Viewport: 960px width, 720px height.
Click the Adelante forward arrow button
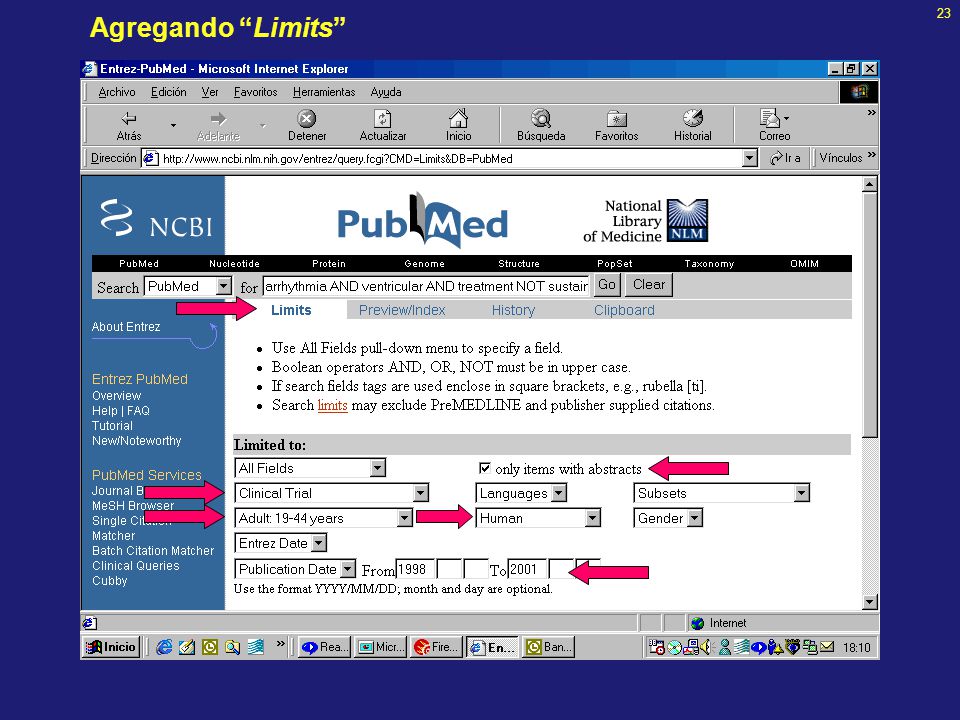point(218,126)
